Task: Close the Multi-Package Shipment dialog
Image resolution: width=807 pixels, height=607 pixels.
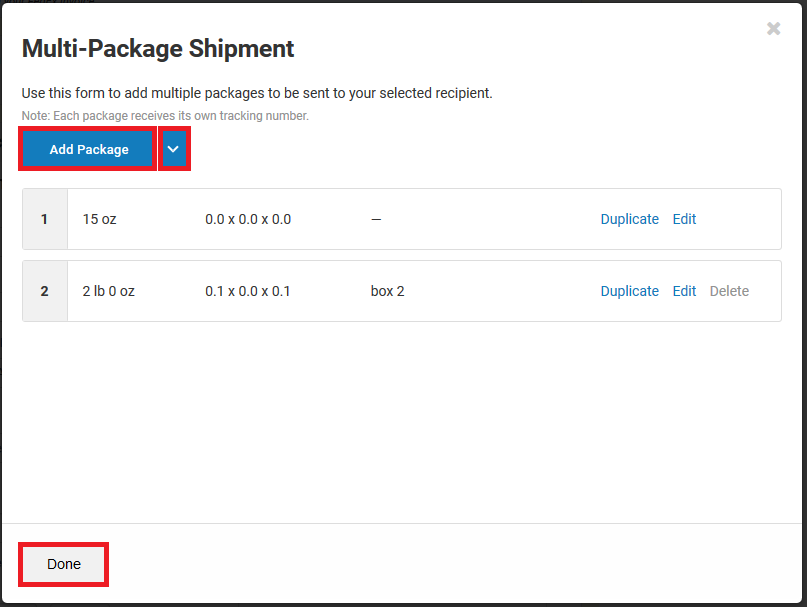Action: coord(773,28)
